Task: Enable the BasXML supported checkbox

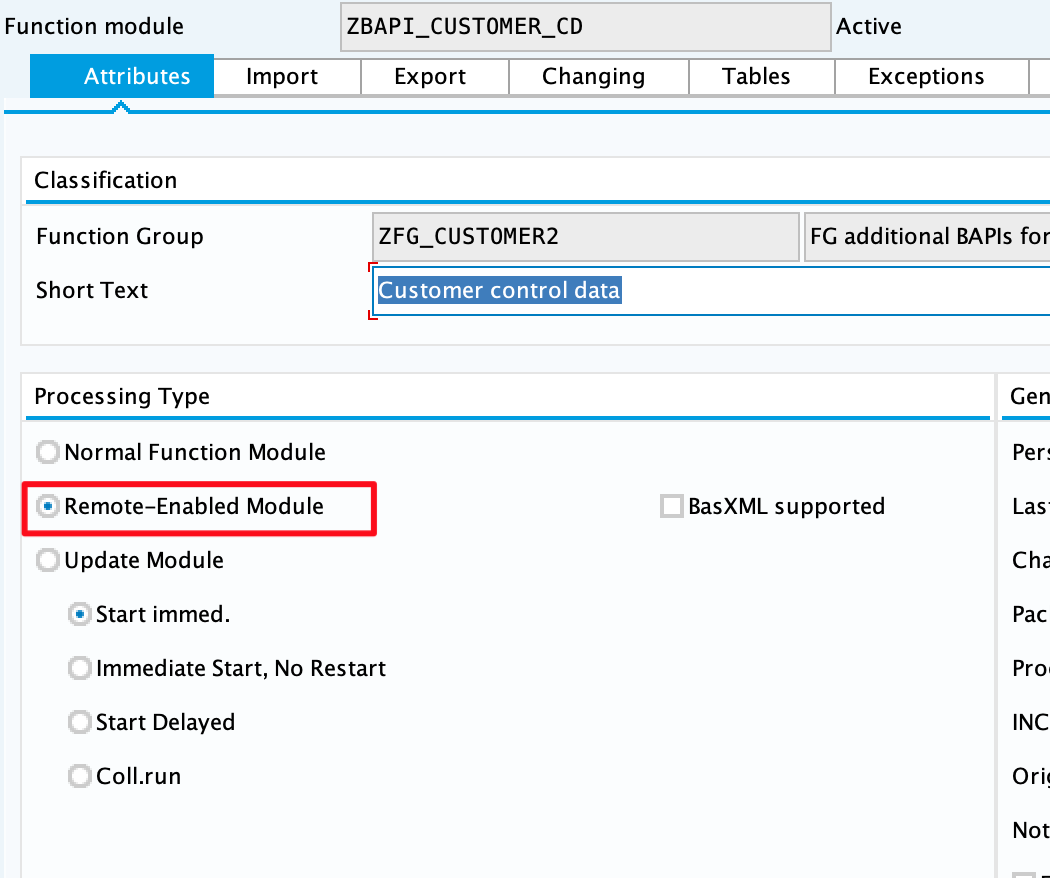Action: click(x=672, y=507)
